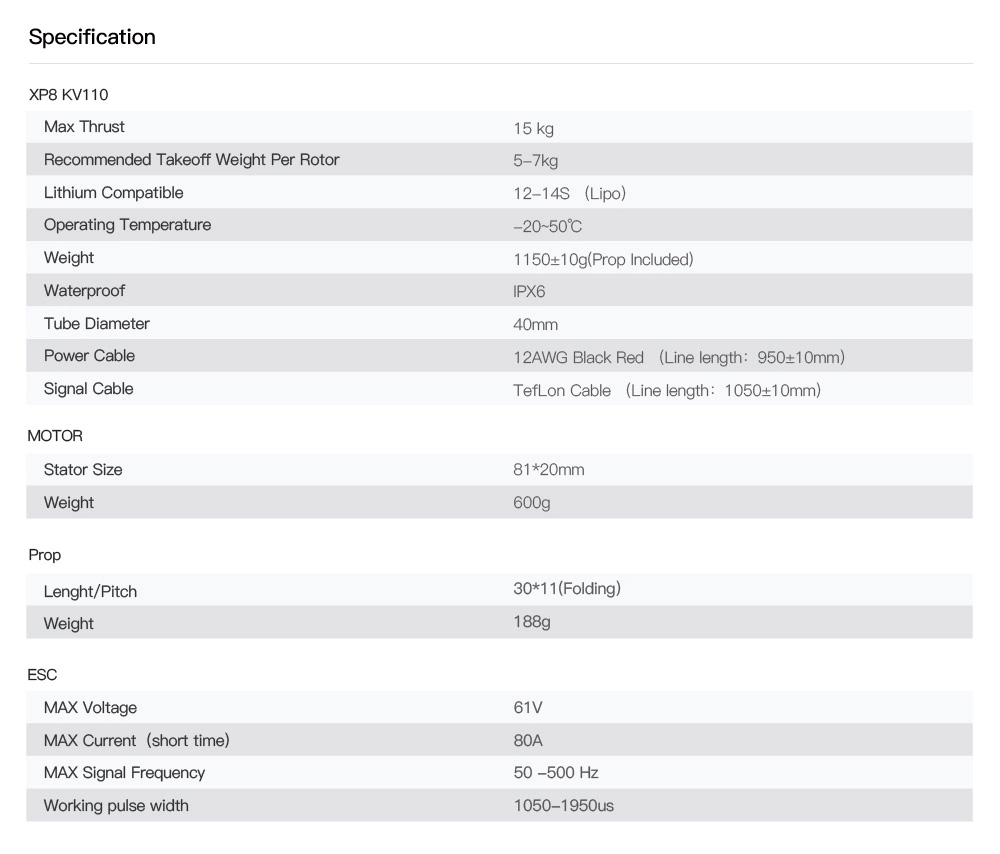1000x854 pixels.
Task: Click the MOTOR section title
Action: [55, 436]
